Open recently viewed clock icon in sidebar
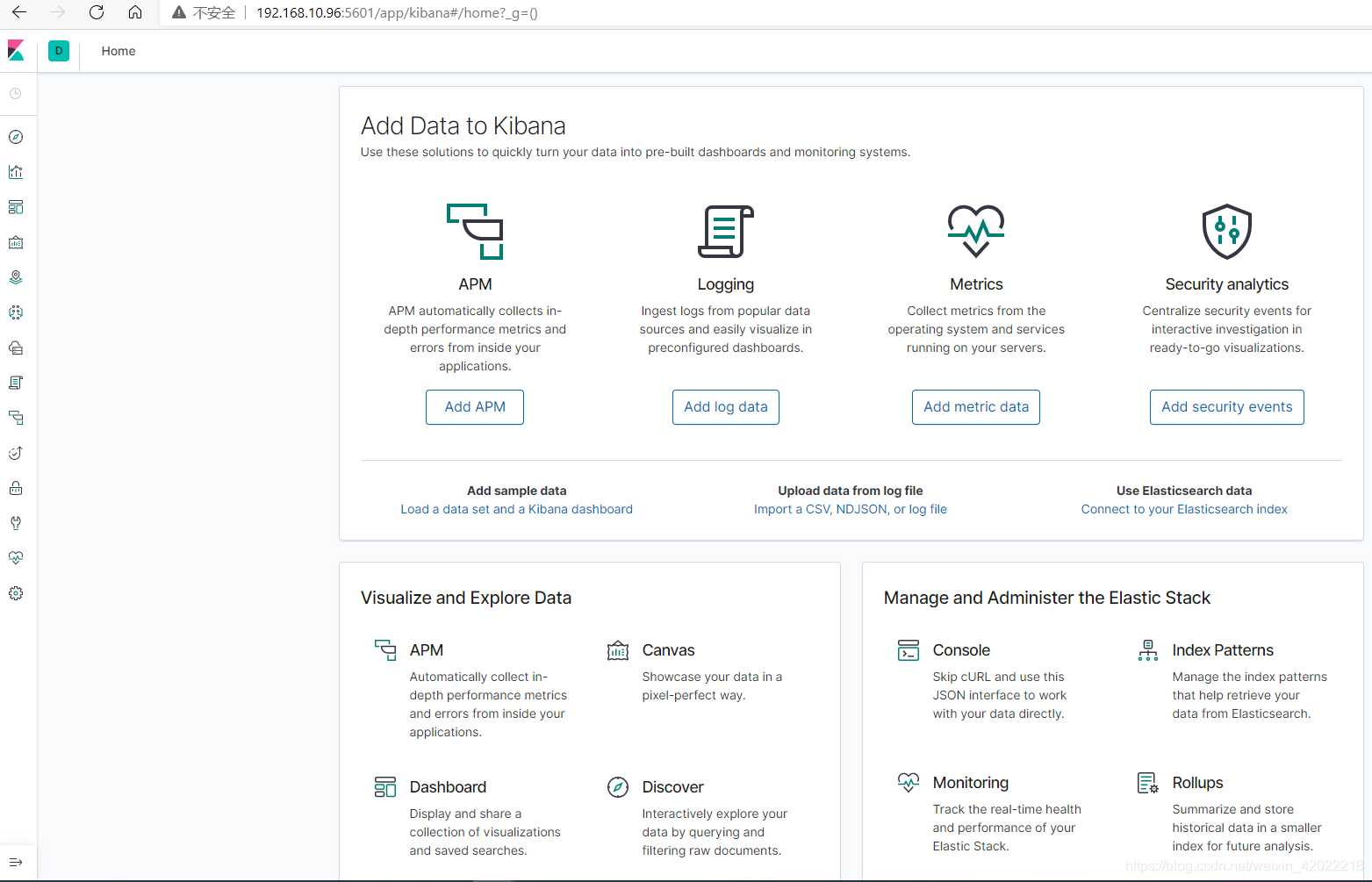This screenshot has height=882, width=1372. [x=16, y=93]
